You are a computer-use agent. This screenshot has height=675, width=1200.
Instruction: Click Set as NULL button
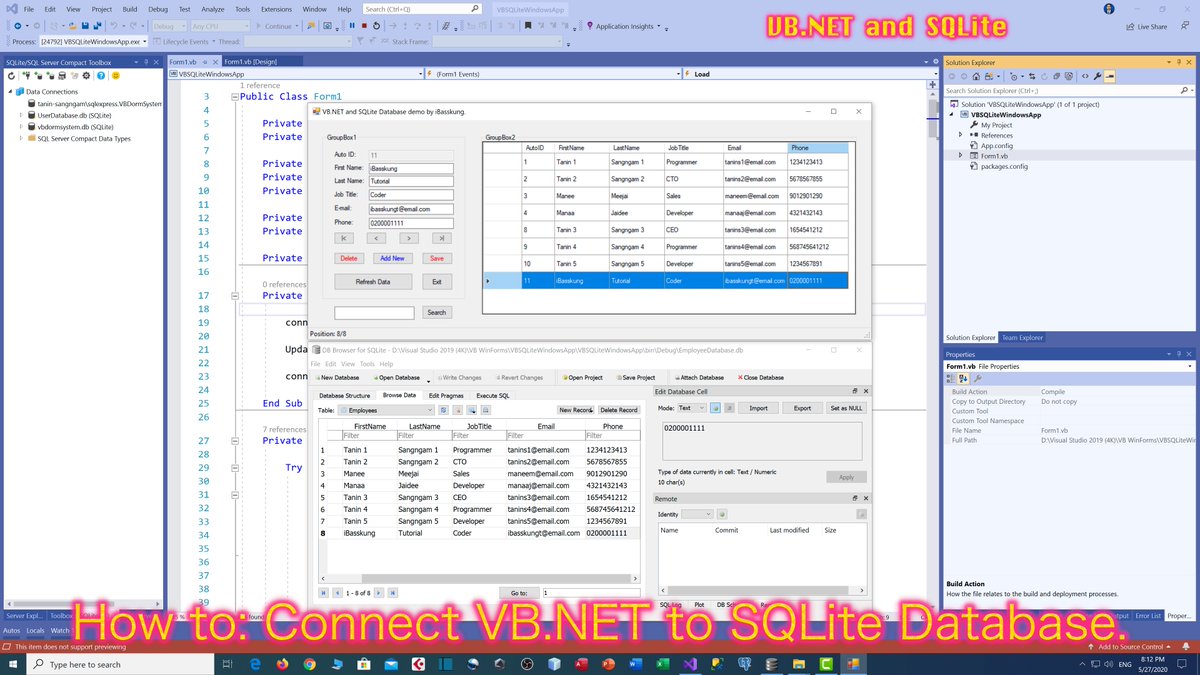click(x=846, y=408)
